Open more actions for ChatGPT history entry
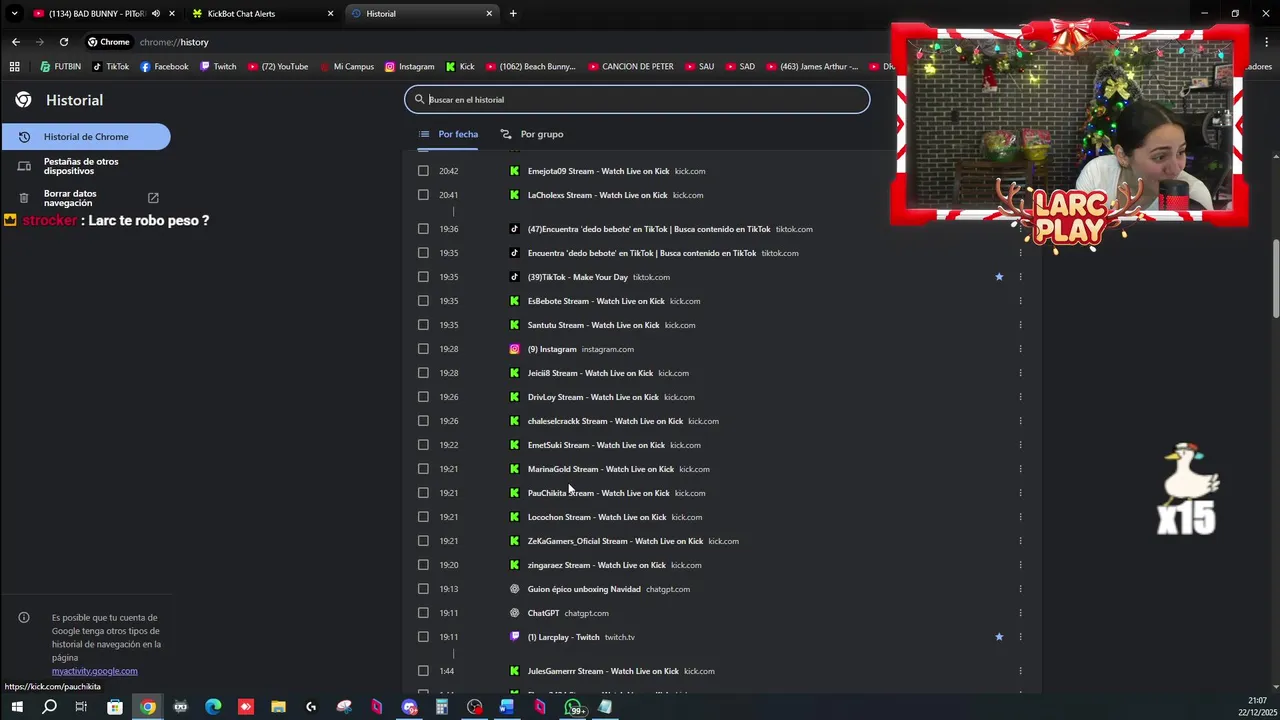Image resolution: width=1280 pixels, height=720 pixels. tap(1020, 613)
